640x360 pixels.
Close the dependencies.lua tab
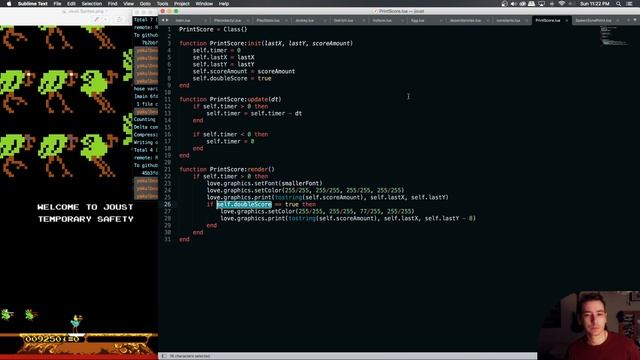[x=488, y=20]
